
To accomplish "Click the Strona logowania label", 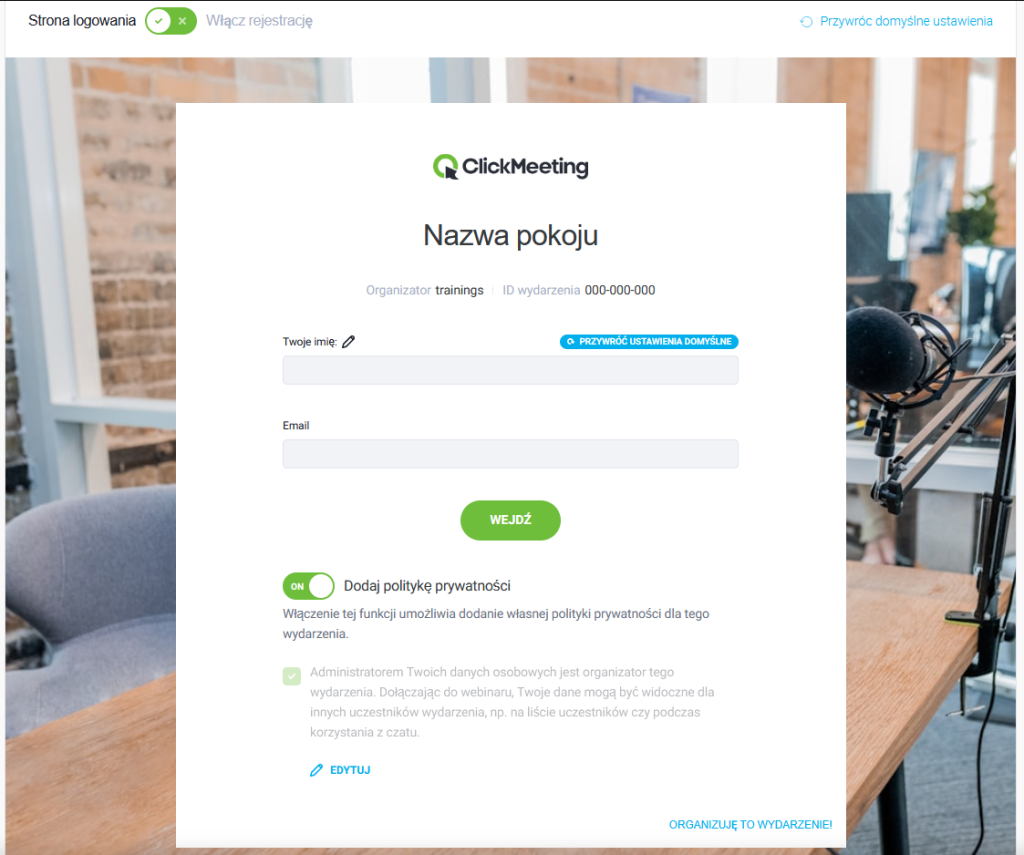I will click(x=82, y=21).
